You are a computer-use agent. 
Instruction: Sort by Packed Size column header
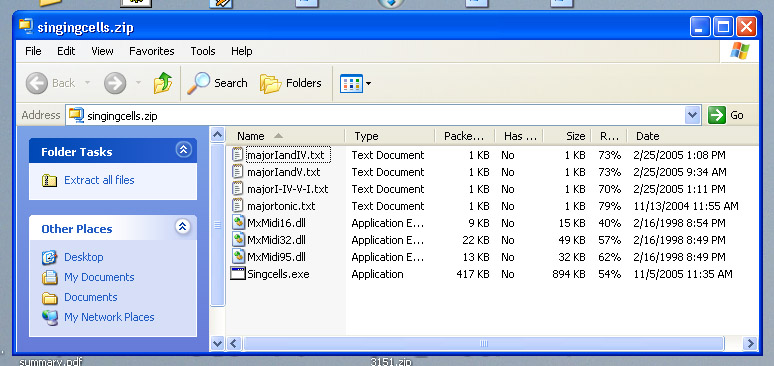[x=464, y=136]
